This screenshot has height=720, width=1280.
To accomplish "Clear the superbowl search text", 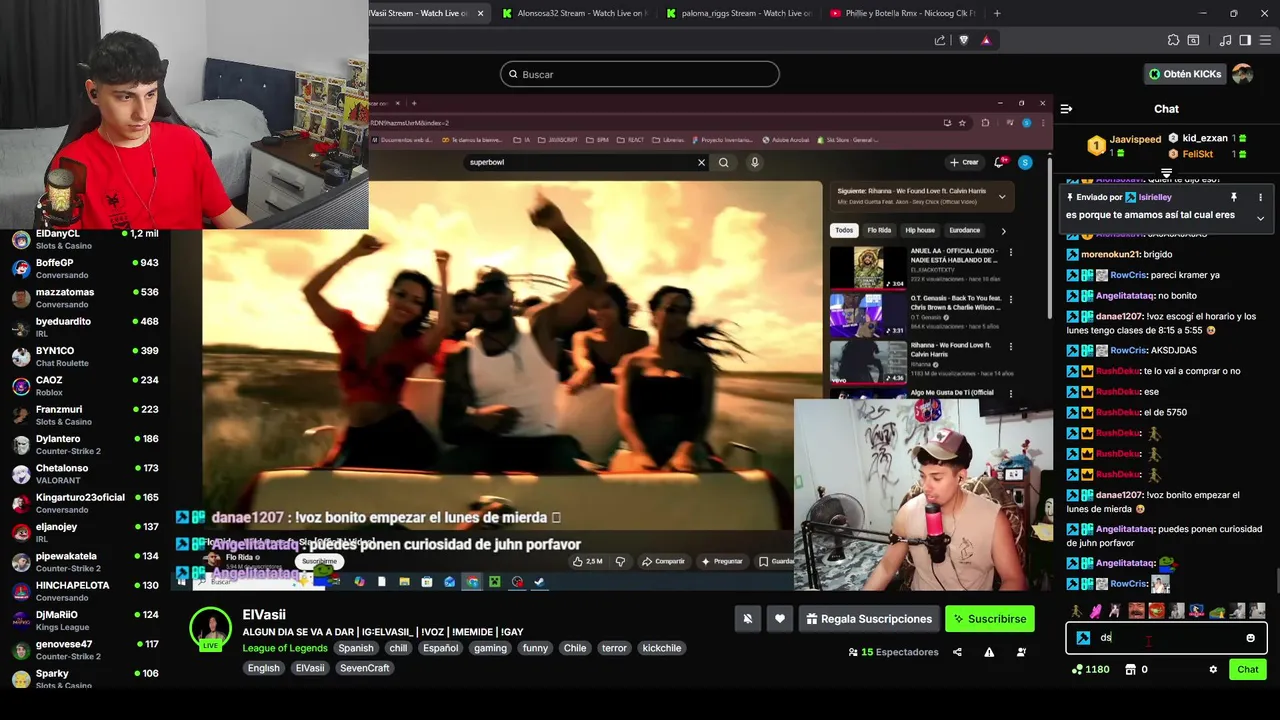I will pyautogui.click(x=701, y=162).
